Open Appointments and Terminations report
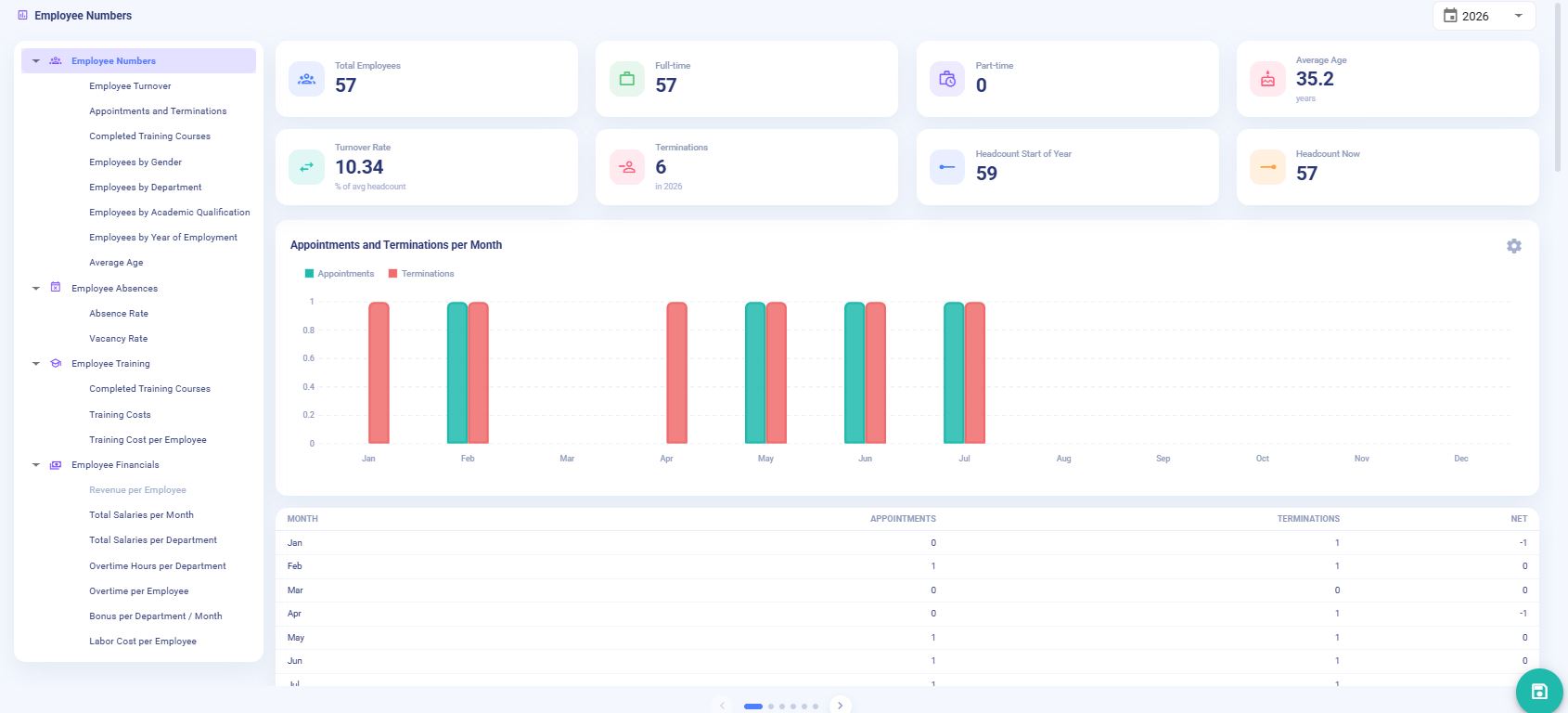This screenshot has width=1568, height=713. (x=158, y=111)
